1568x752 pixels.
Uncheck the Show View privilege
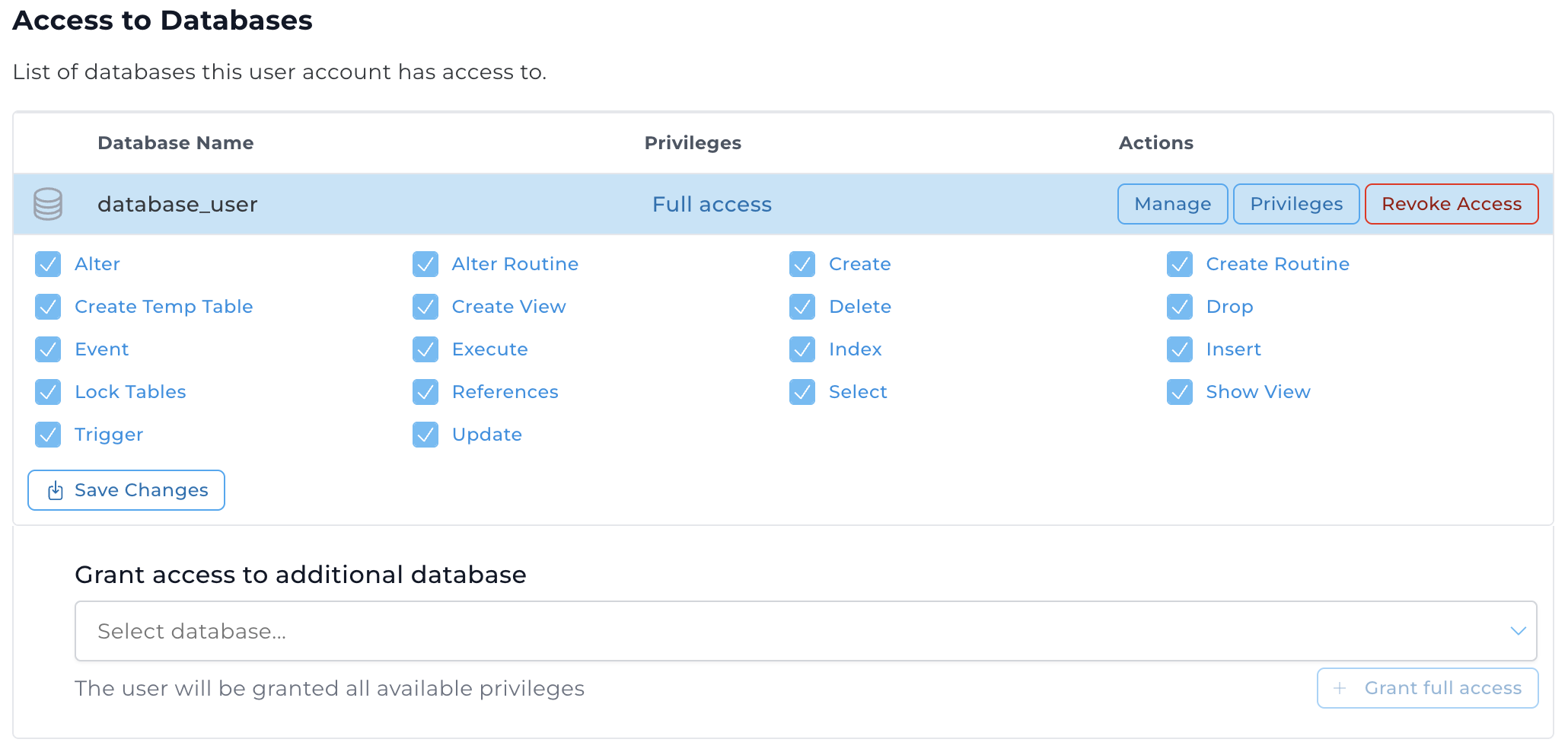1181,392
